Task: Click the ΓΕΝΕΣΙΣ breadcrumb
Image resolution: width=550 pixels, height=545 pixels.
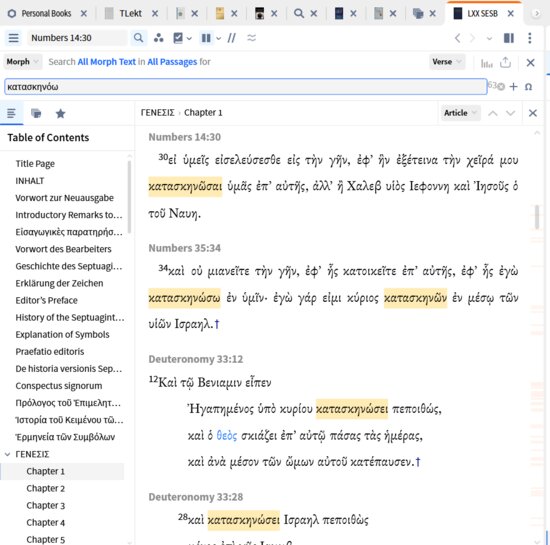Action: click(x=157, y=113)
